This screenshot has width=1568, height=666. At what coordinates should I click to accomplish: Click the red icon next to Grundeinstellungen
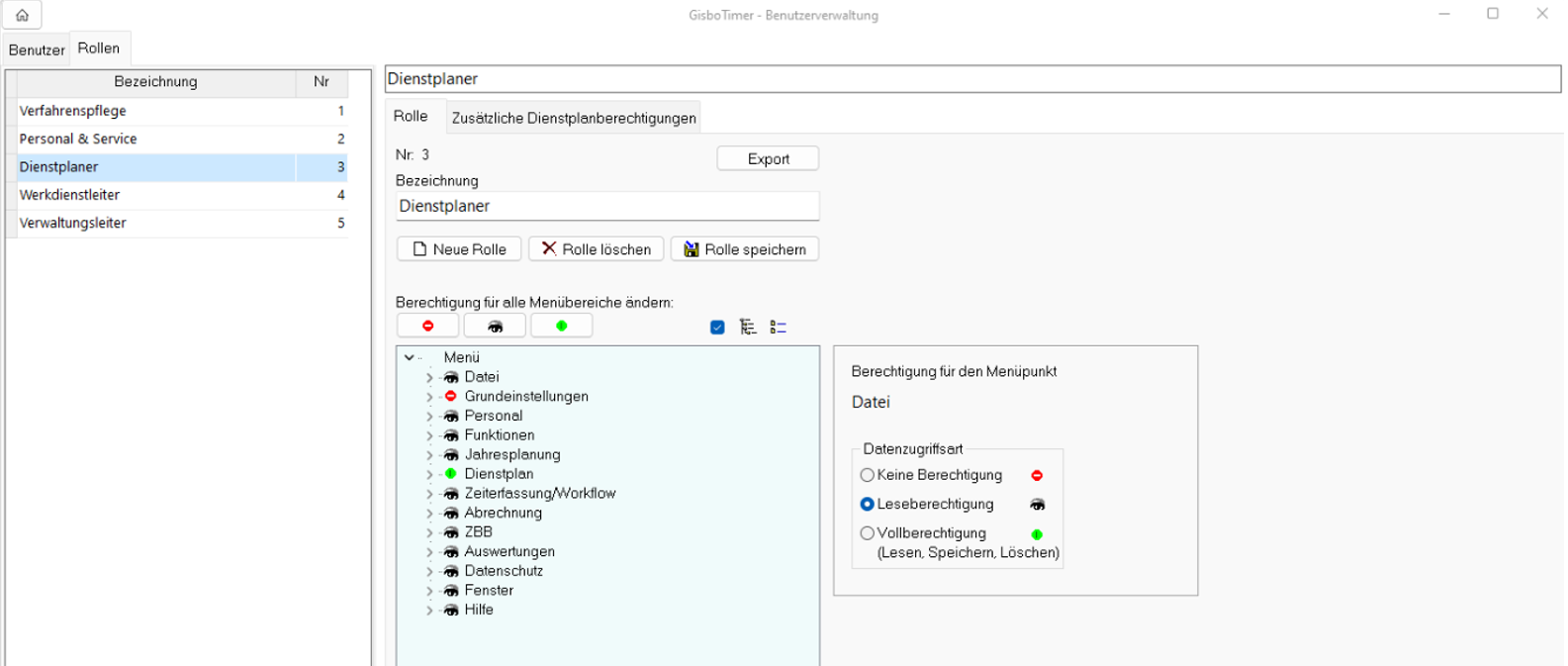451,396
